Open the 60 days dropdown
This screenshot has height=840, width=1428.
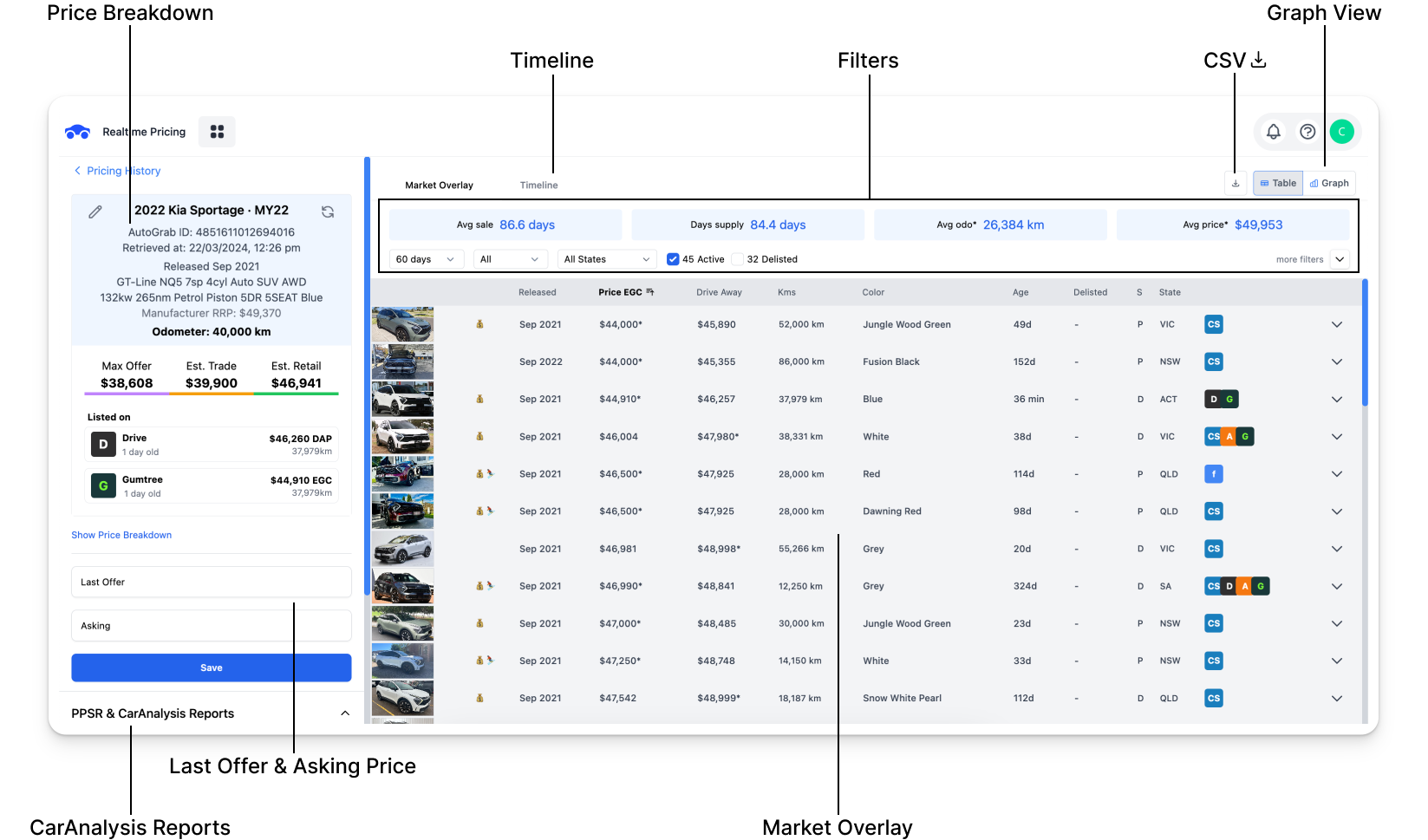click(426, 259)
